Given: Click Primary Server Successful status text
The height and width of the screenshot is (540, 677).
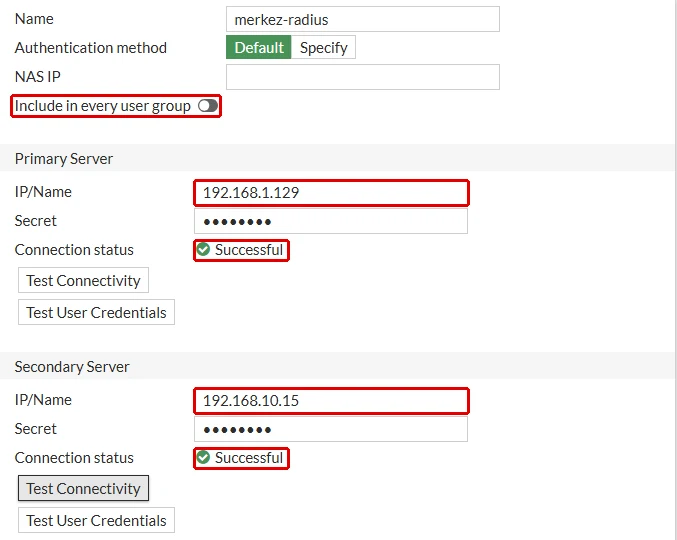Looking at the screenshot, I should click(x=249, y=249).
